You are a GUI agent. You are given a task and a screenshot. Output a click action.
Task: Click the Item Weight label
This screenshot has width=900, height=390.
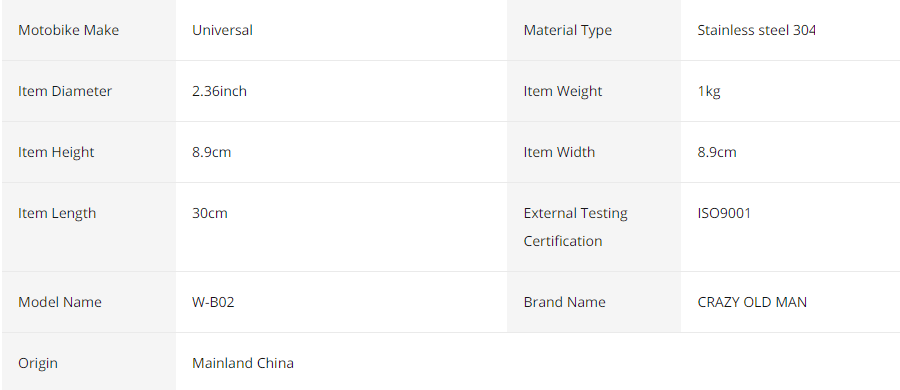(x=562, y=91)
